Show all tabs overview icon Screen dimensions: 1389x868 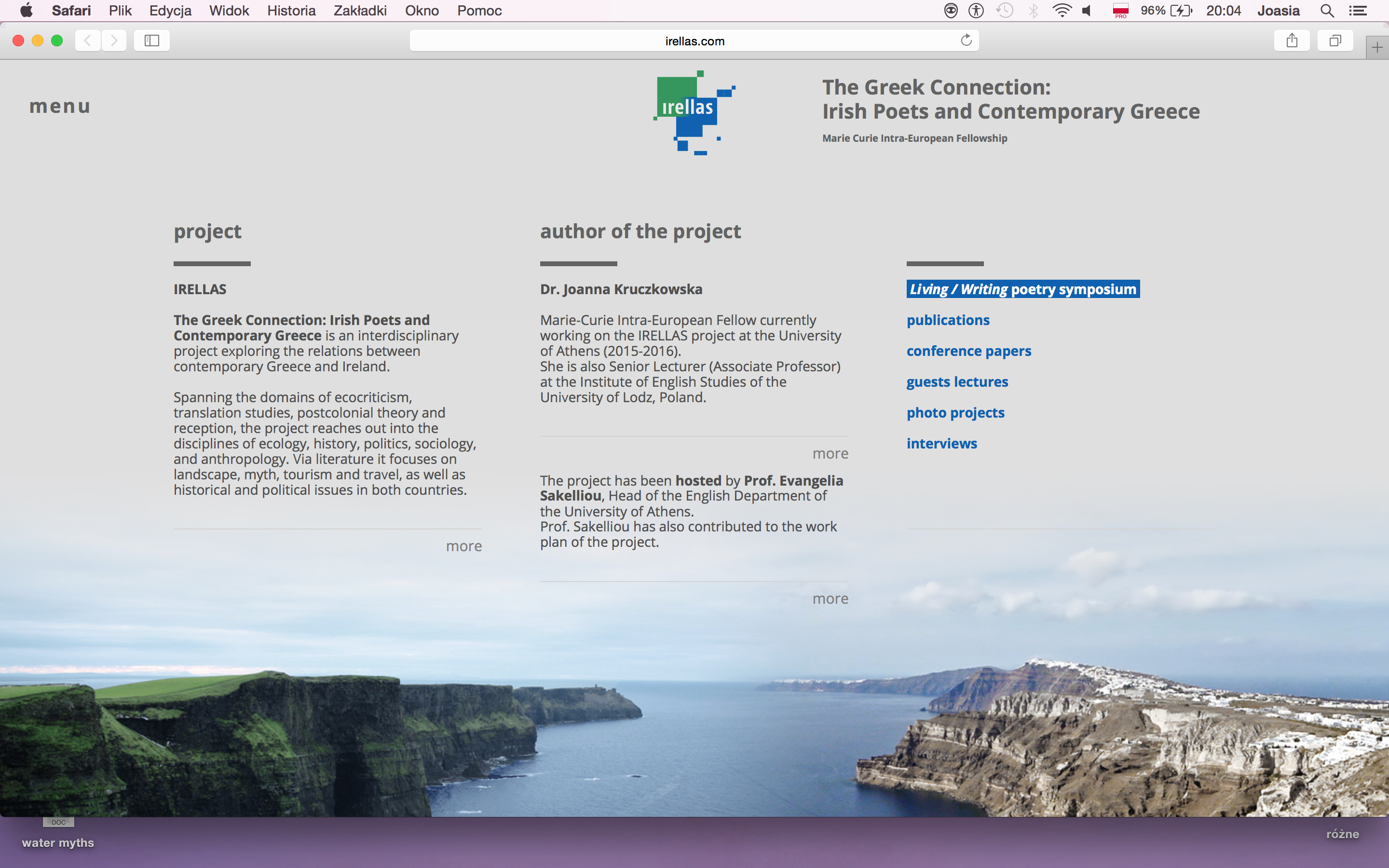[1335, 40]
